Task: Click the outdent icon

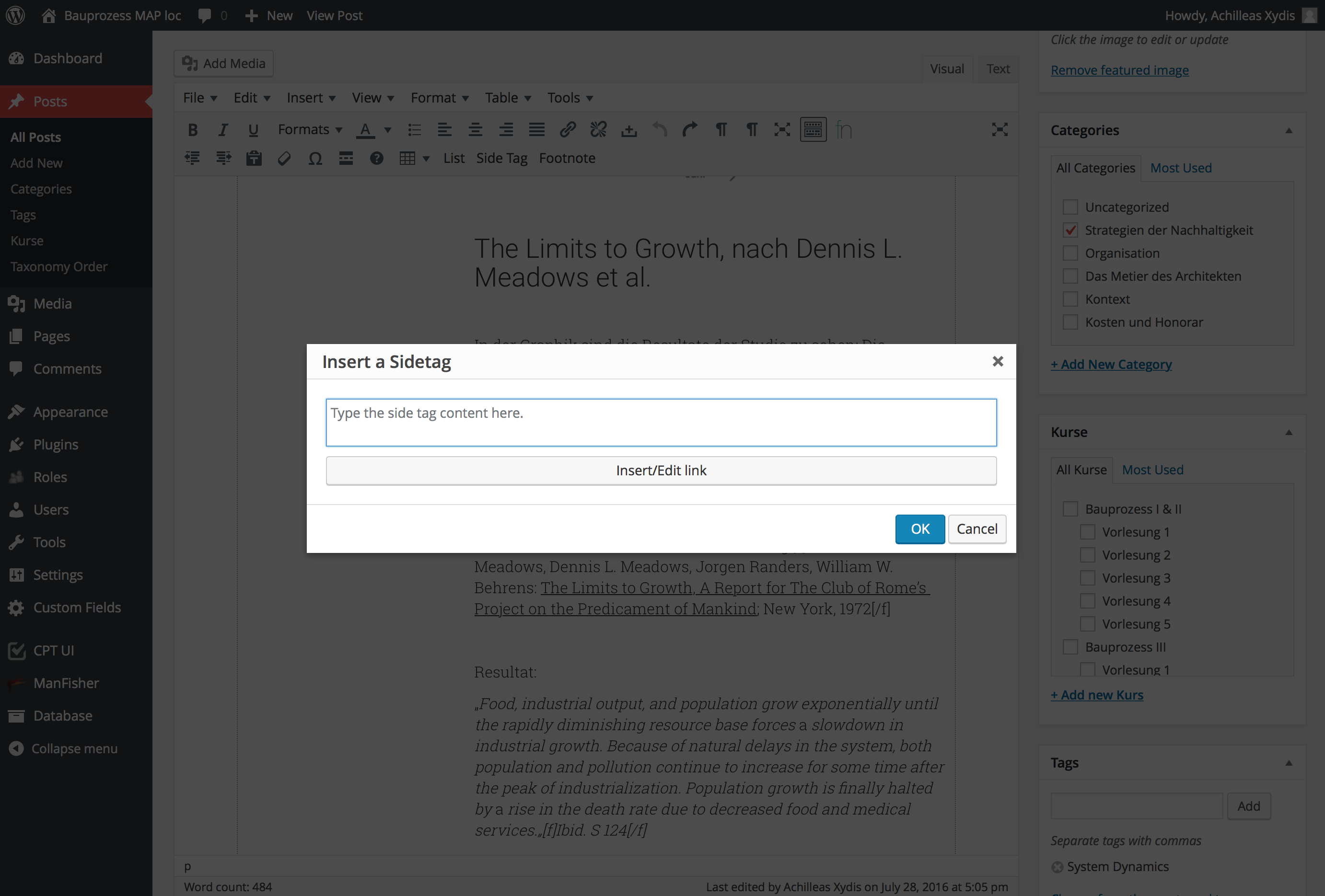Action: (192, 158)
